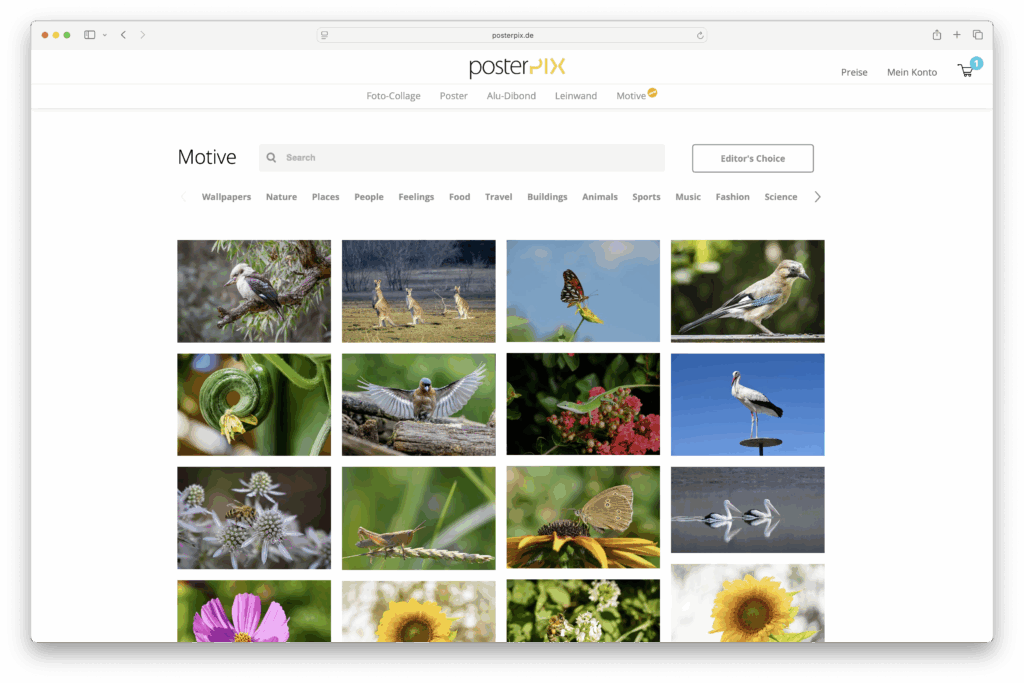Select the Places category
The height and width of the screenshot is (683, 1024).
tap(325, 197)
